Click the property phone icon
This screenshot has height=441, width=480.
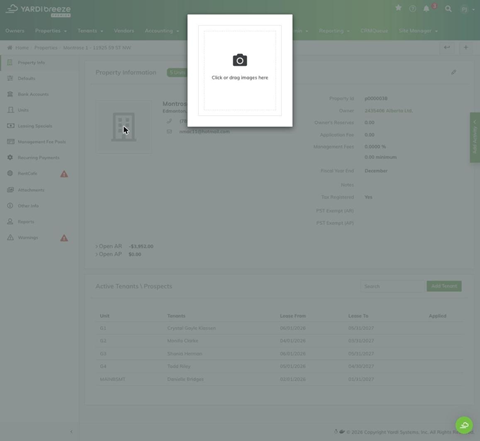click(x=169, y=121)
